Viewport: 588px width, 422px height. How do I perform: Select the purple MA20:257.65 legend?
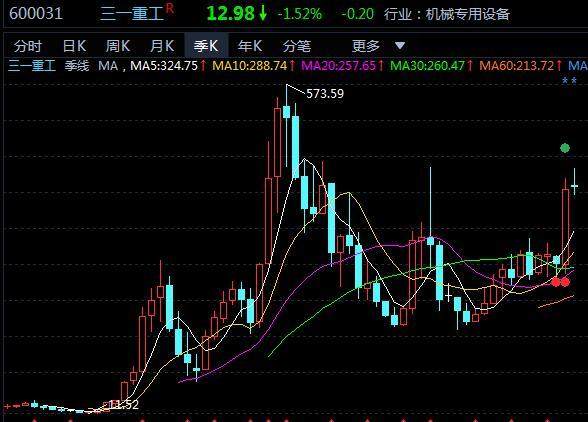point(338,66)
